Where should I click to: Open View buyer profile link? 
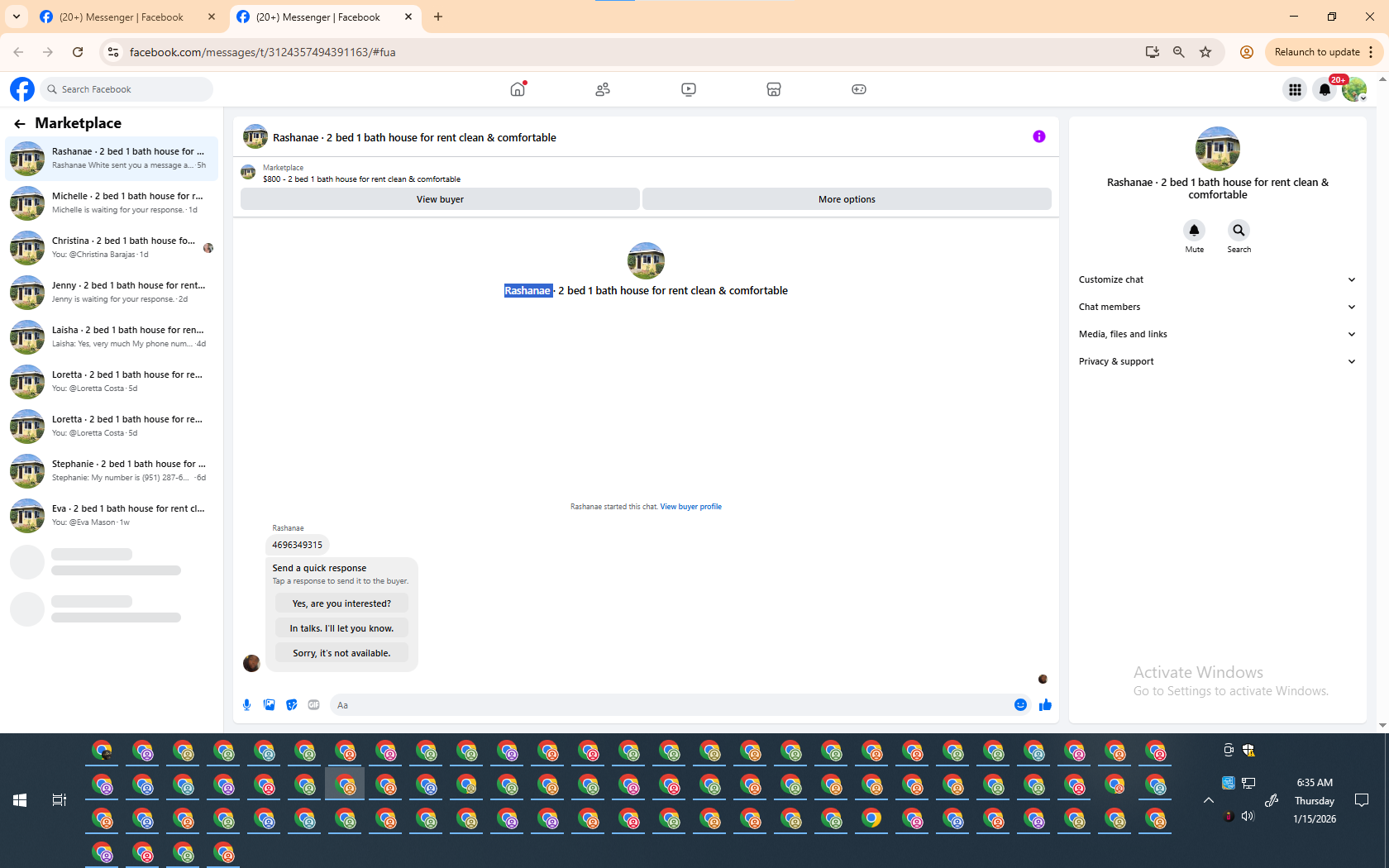pos(690,507)
